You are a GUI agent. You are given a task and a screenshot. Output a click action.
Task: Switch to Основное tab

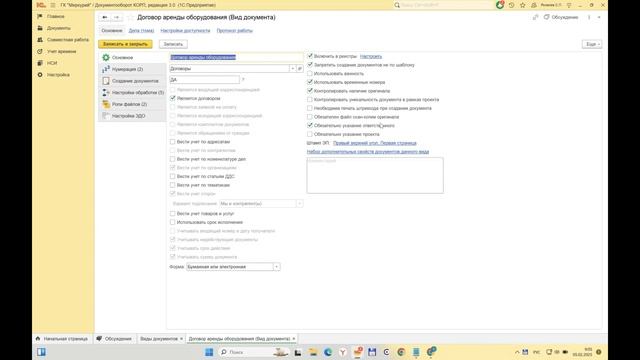click(112, 31)
